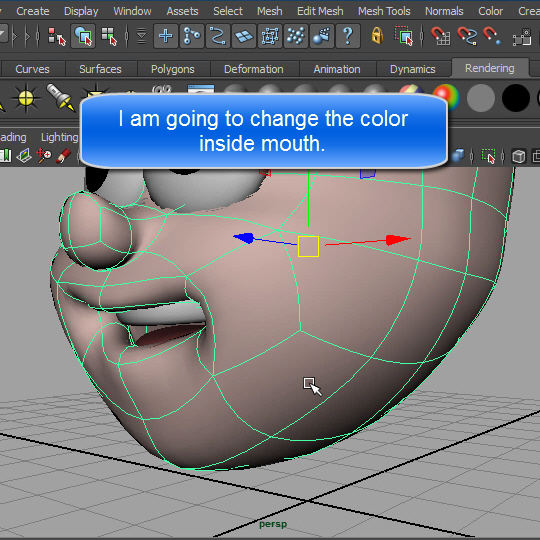Open the Normals menu

point(444,11)
